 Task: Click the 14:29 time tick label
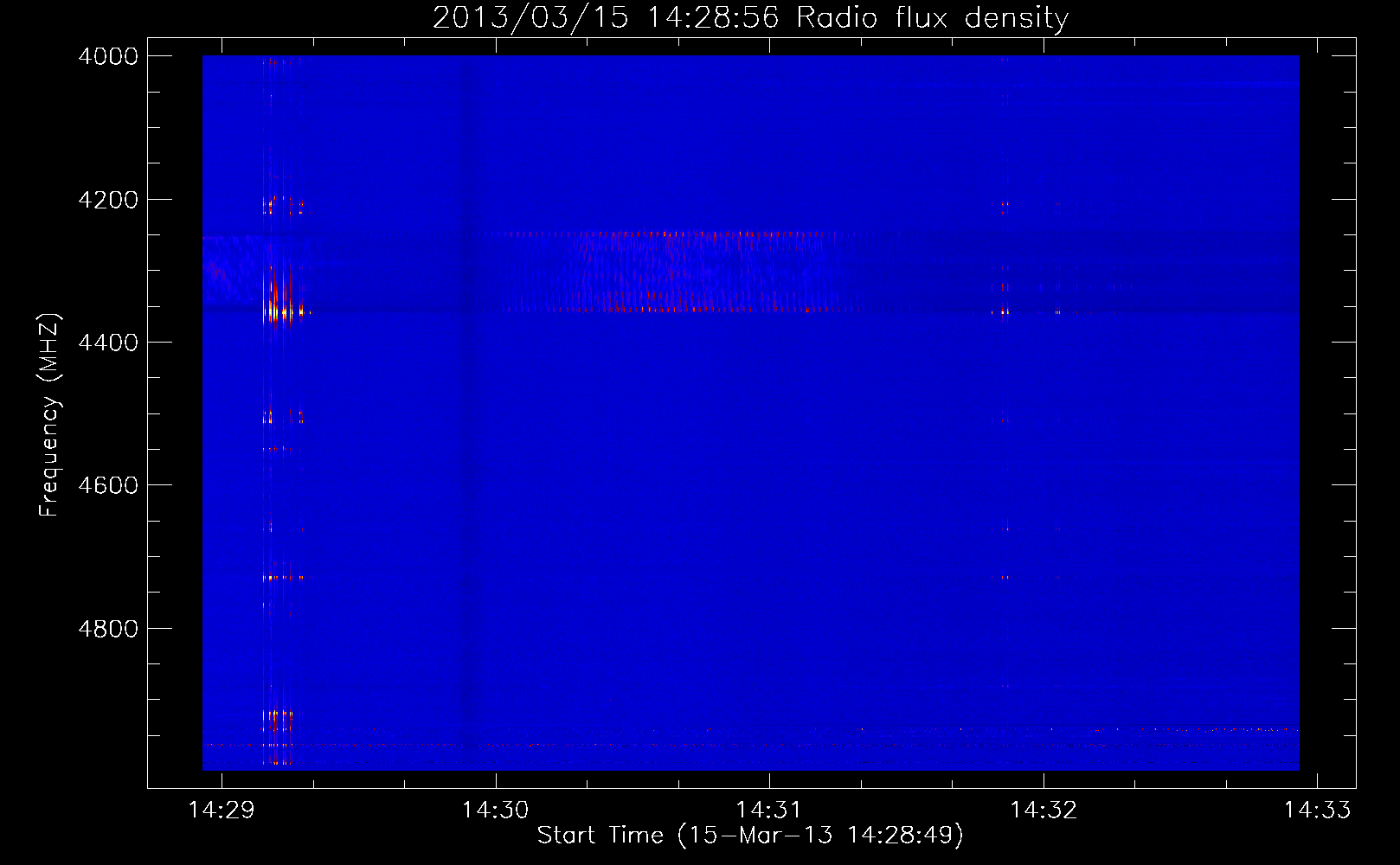pos(222,810)
